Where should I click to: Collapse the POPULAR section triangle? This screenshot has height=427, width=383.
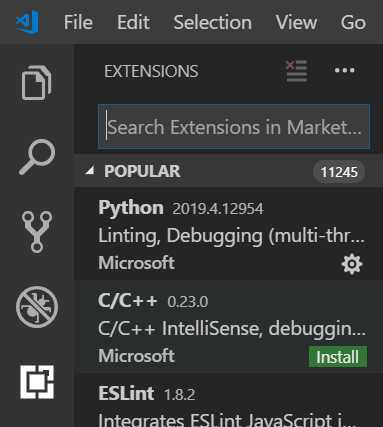(x=89, y=171)
